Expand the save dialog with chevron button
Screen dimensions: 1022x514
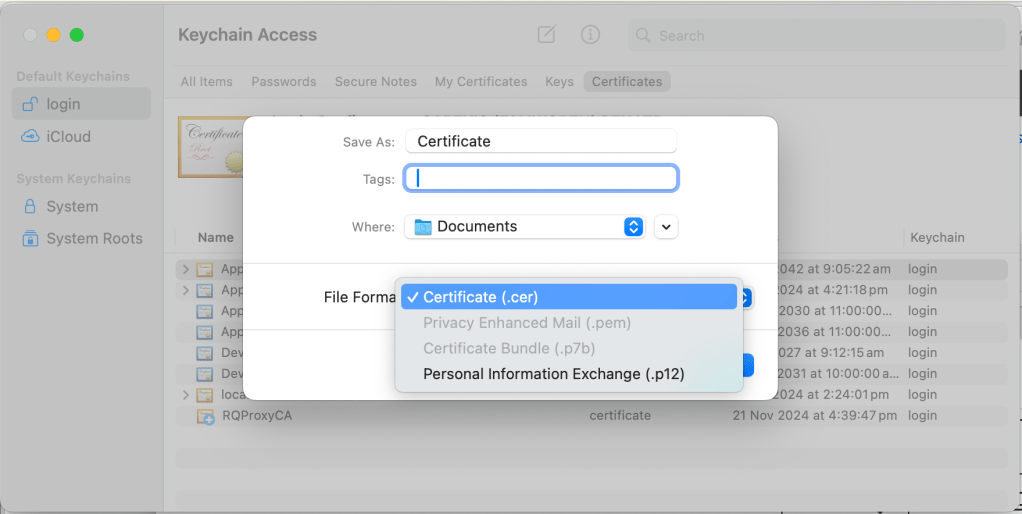coord(666,227)
